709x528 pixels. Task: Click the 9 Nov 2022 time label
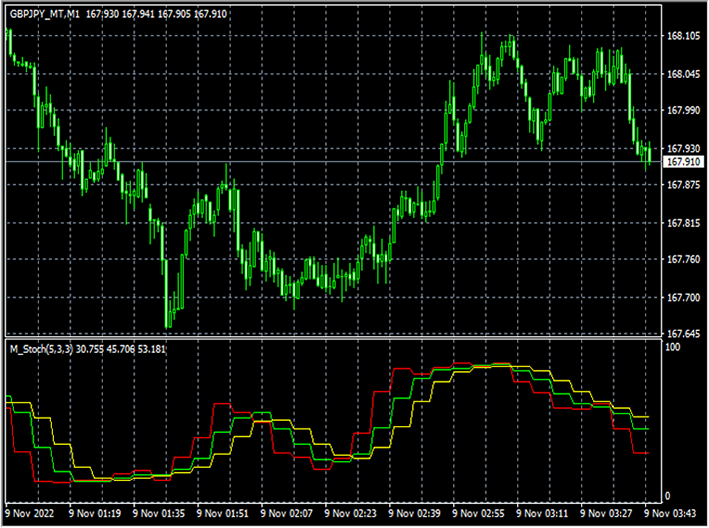click(29, 514)
